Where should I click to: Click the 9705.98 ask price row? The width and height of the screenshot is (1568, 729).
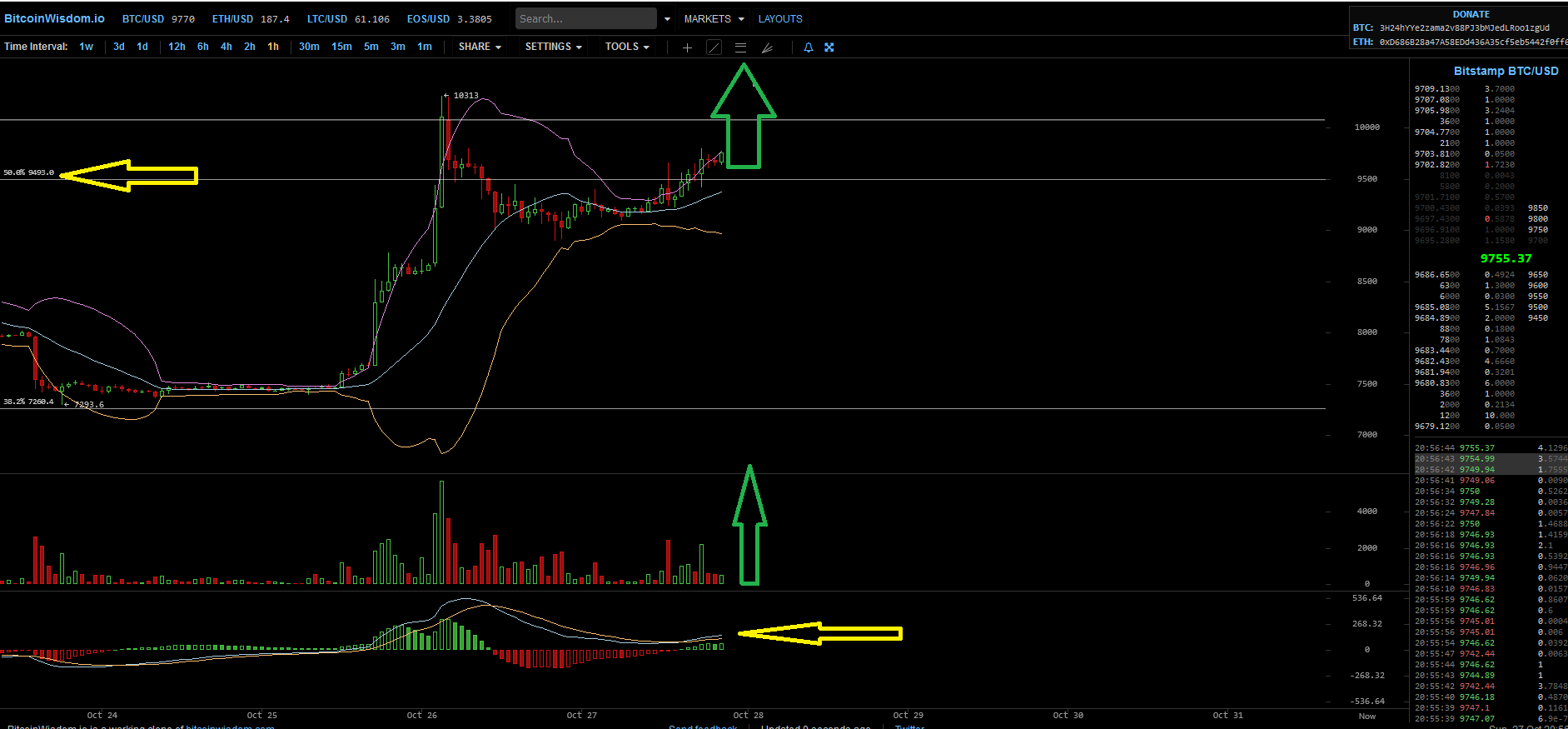coord(1465,111)
